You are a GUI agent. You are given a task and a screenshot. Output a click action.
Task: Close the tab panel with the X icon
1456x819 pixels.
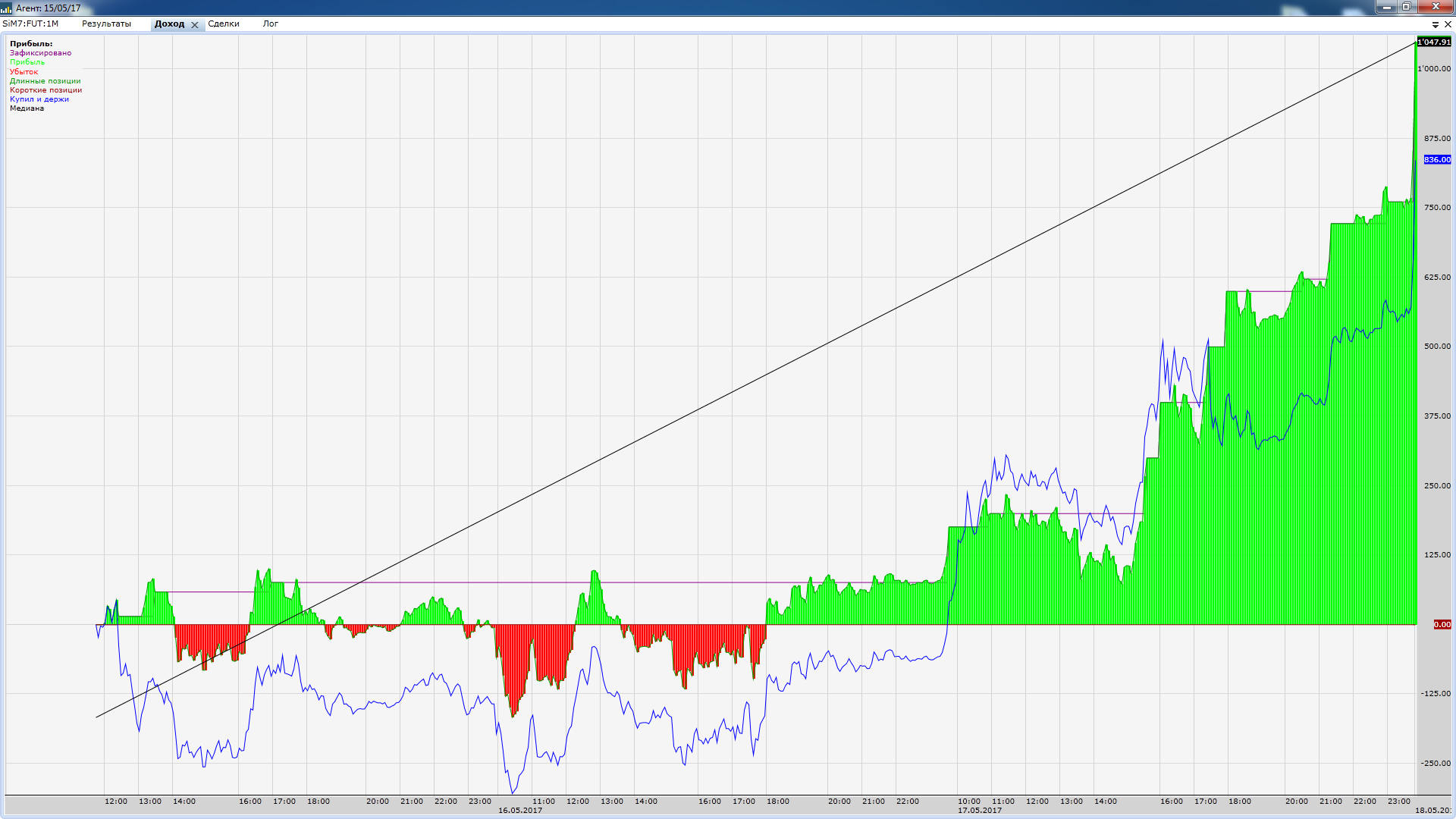tap(1448, 25)
